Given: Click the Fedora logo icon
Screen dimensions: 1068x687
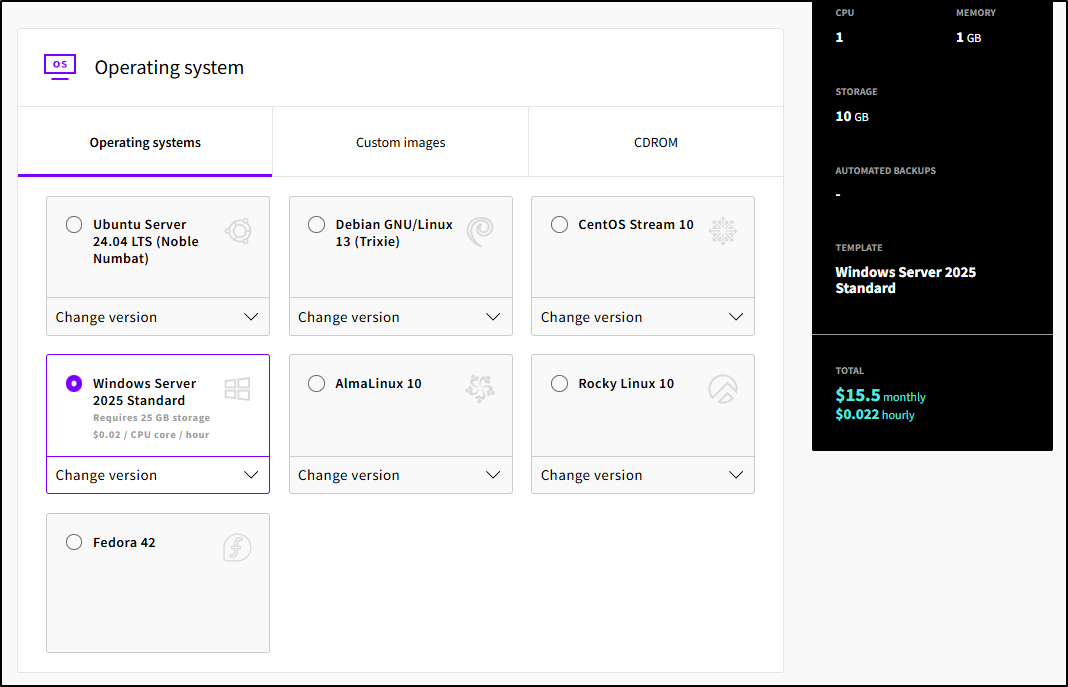Looking at the screenshot, I should (x=237, y=548).
